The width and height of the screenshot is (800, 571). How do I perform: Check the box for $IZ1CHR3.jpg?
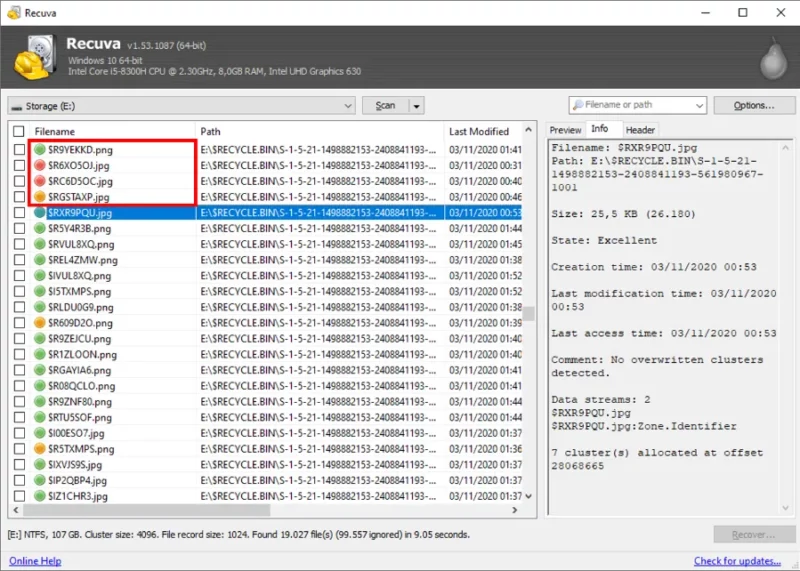pyautogui.click(x=19, y=496)
